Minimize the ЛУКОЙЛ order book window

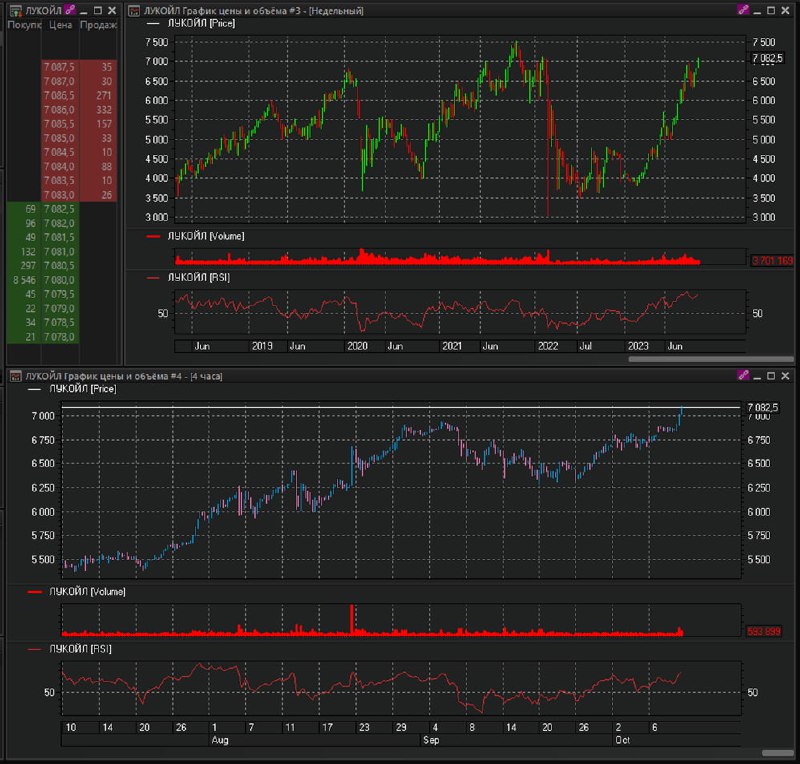point(84,11)
